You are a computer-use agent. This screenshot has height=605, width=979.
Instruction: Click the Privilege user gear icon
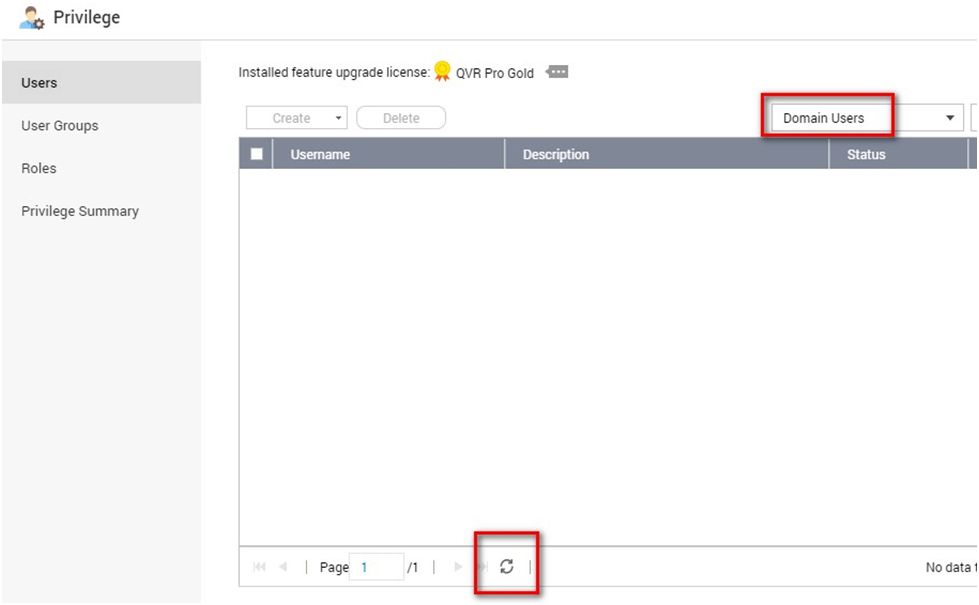tap(31, 17)
